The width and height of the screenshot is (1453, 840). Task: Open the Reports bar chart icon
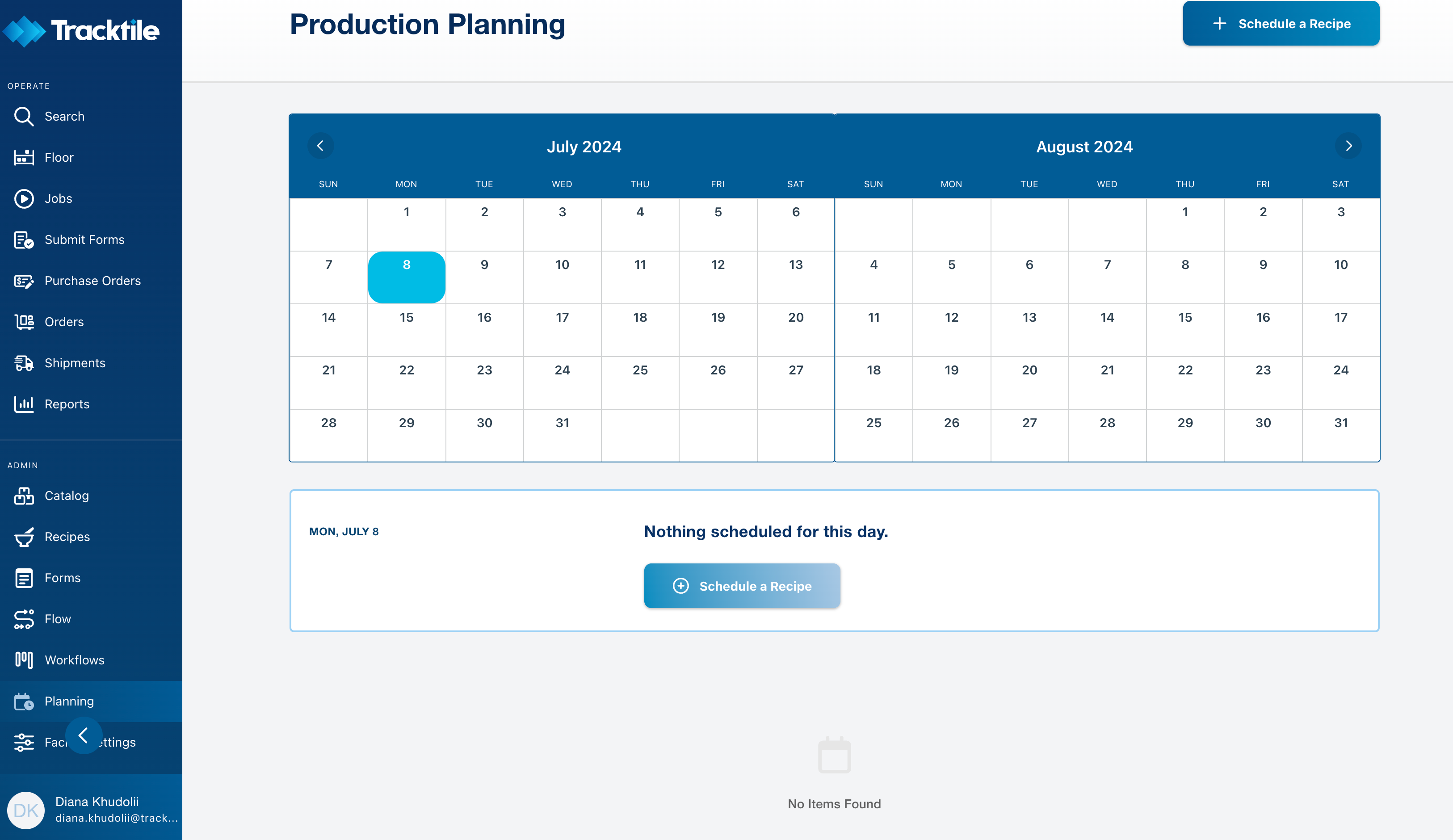[24, 404]
